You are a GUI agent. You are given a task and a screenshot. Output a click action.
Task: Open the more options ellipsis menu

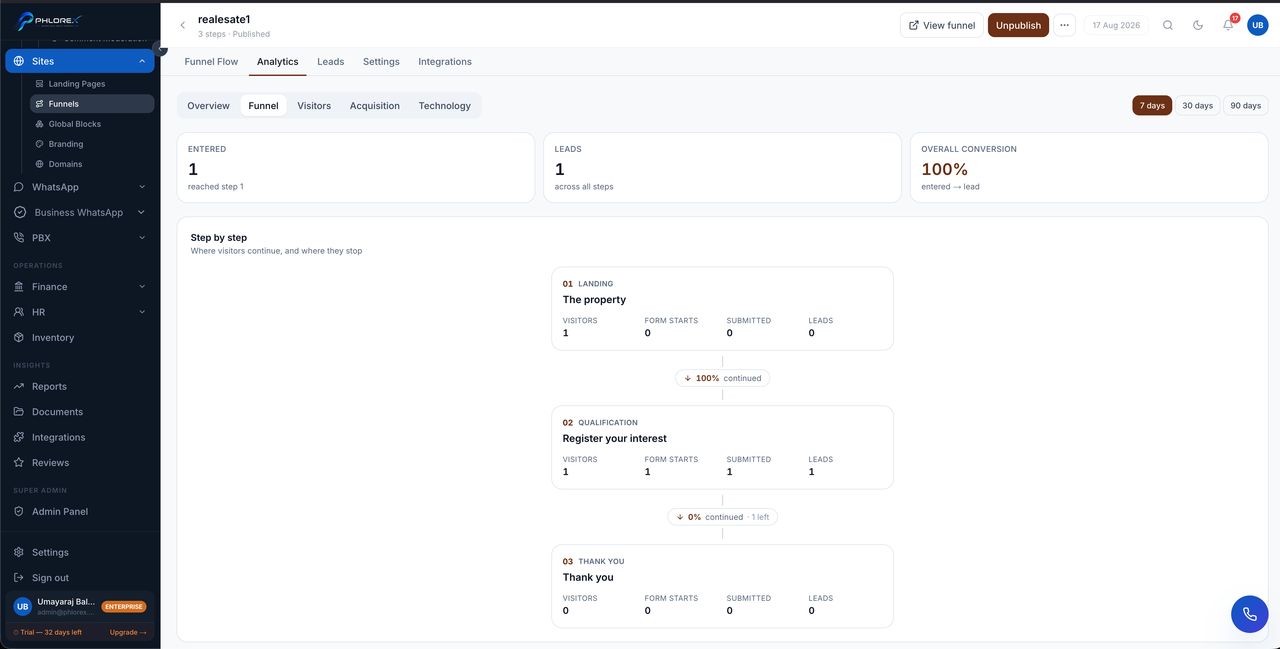[1064, 25]
